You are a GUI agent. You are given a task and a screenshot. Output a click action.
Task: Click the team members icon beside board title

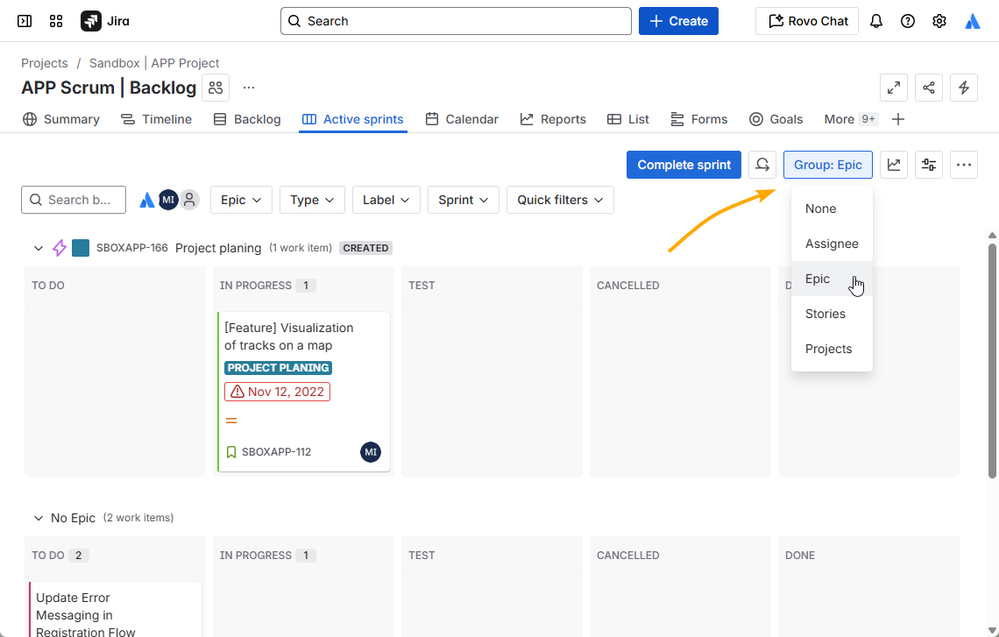coord(215,87)
